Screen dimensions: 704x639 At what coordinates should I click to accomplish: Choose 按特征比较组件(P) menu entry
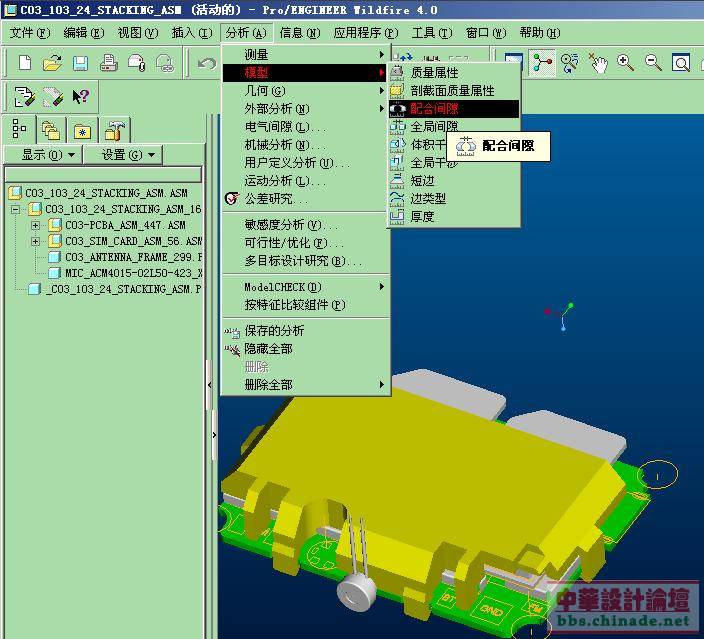pyautogui.click(x=304, y=305)
